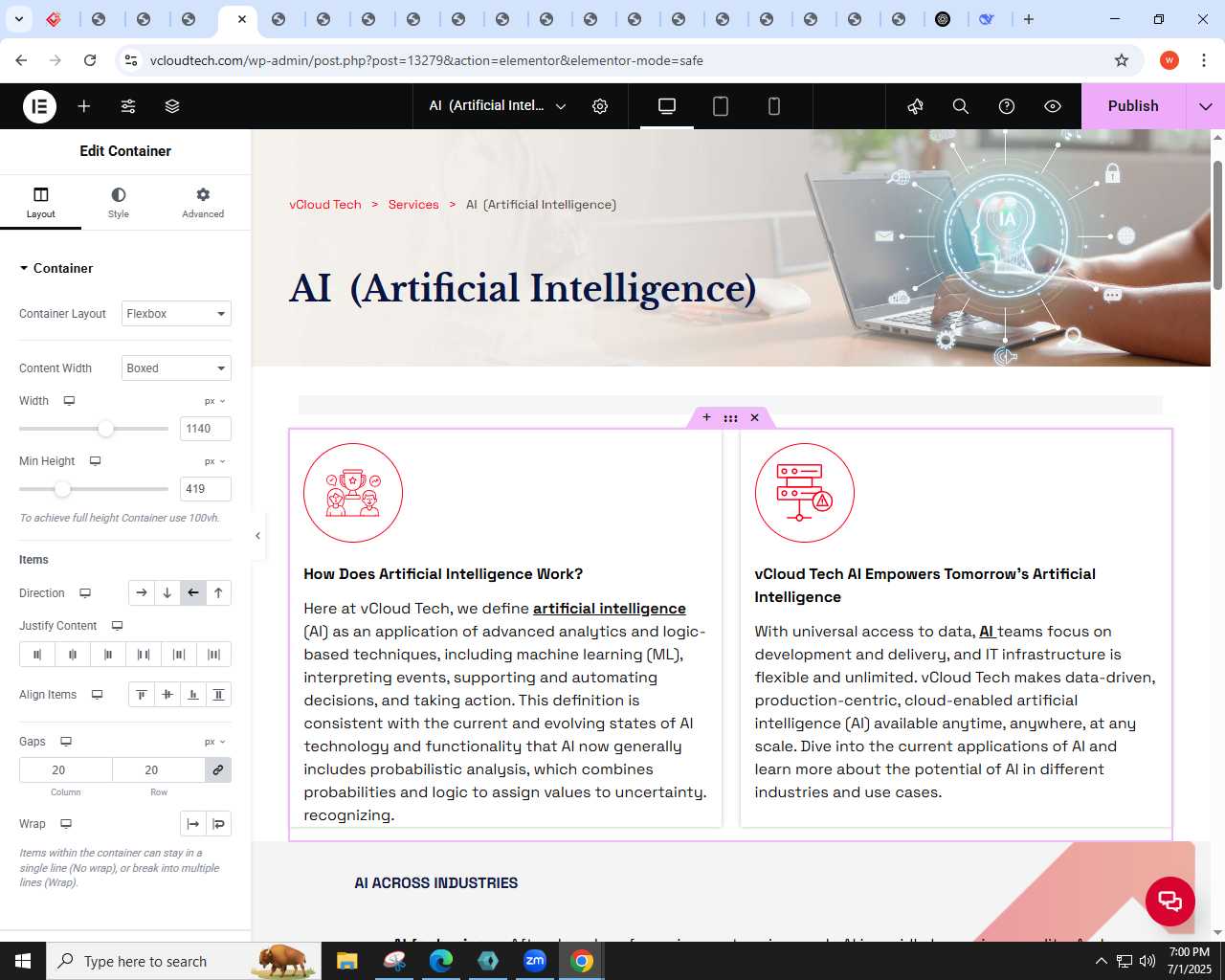The image size is (1225, 980).
Task: Change Width unit px dropdown
Action: click(215, 401)
